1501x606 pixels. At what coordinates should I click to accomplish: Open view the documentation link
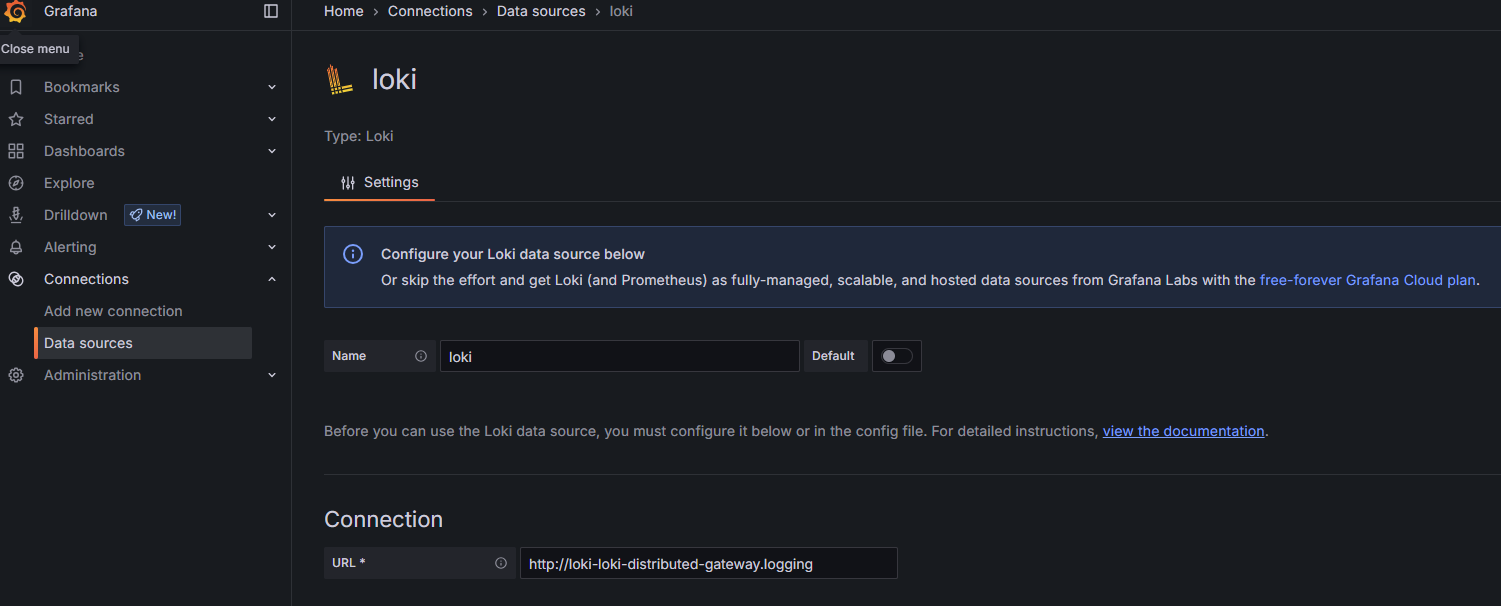pos(1184,431)
